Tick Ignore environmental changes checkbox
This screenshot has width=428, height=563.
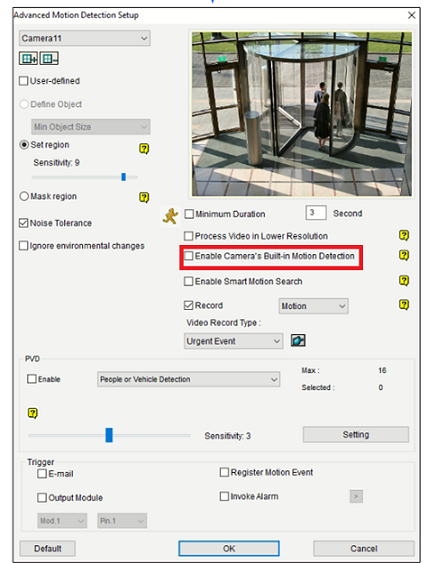[x=23, y=246]
